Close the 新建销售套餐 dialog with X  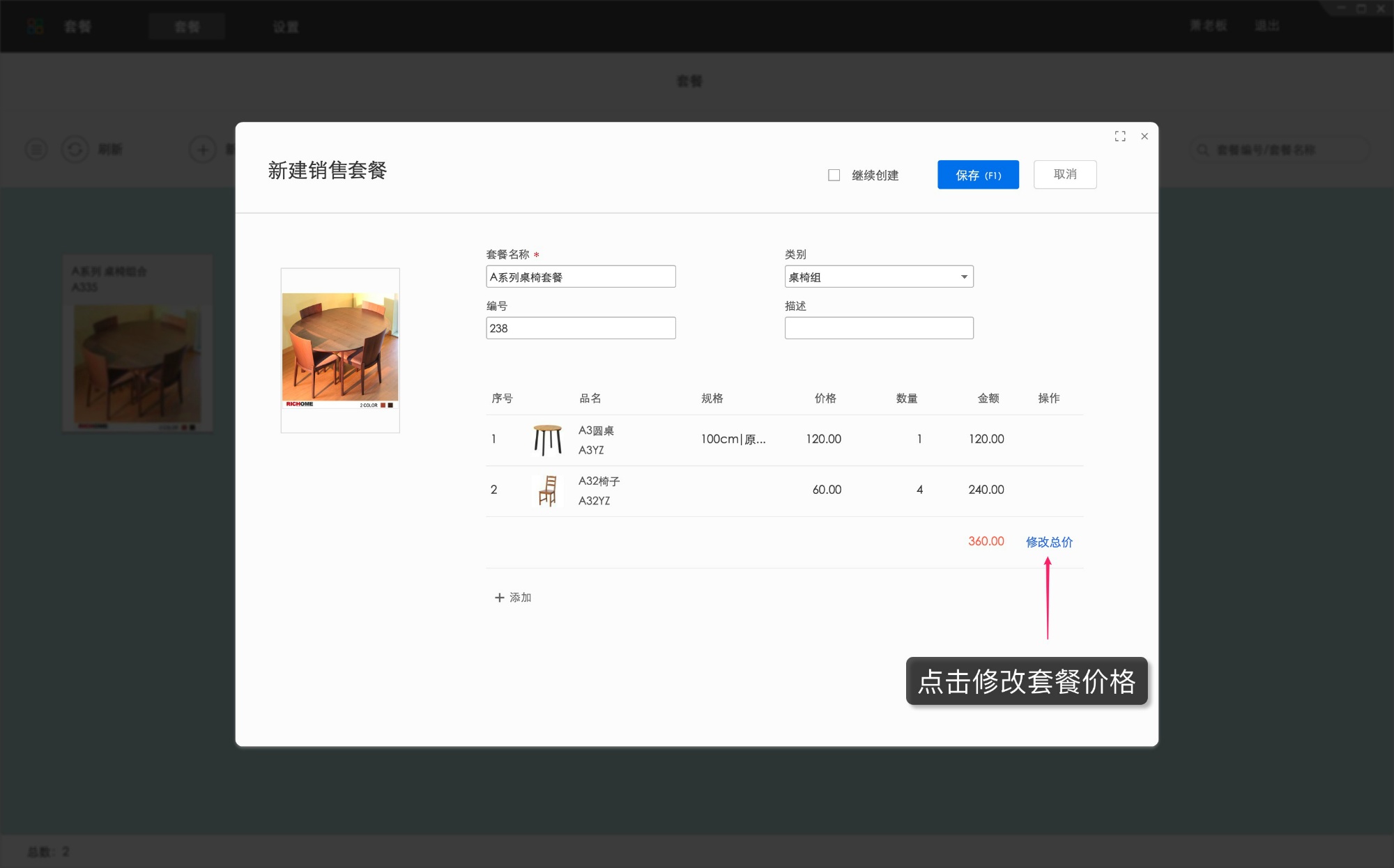click(x=1144, y=137)
